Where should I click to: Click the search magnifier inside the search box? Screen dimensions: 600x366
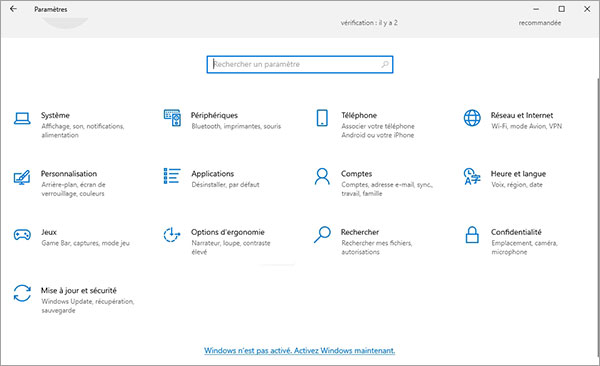(385, 64)
